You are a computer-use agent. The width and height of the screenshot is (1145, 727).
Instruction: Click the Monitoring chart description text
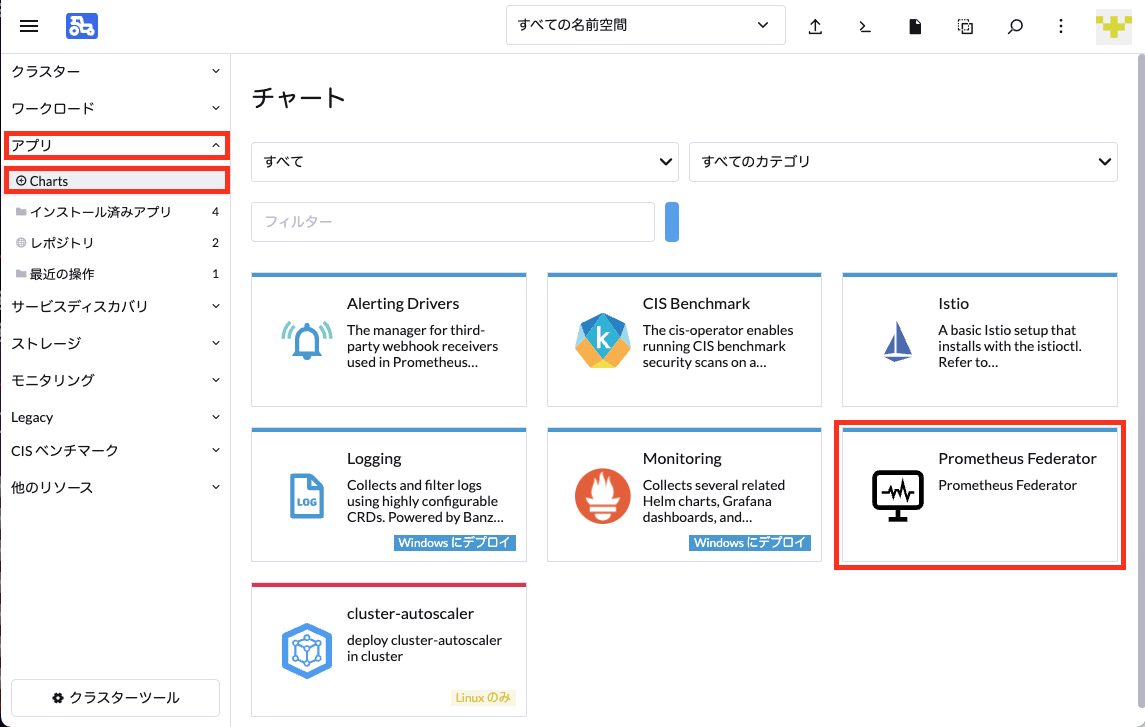point(713,501)
